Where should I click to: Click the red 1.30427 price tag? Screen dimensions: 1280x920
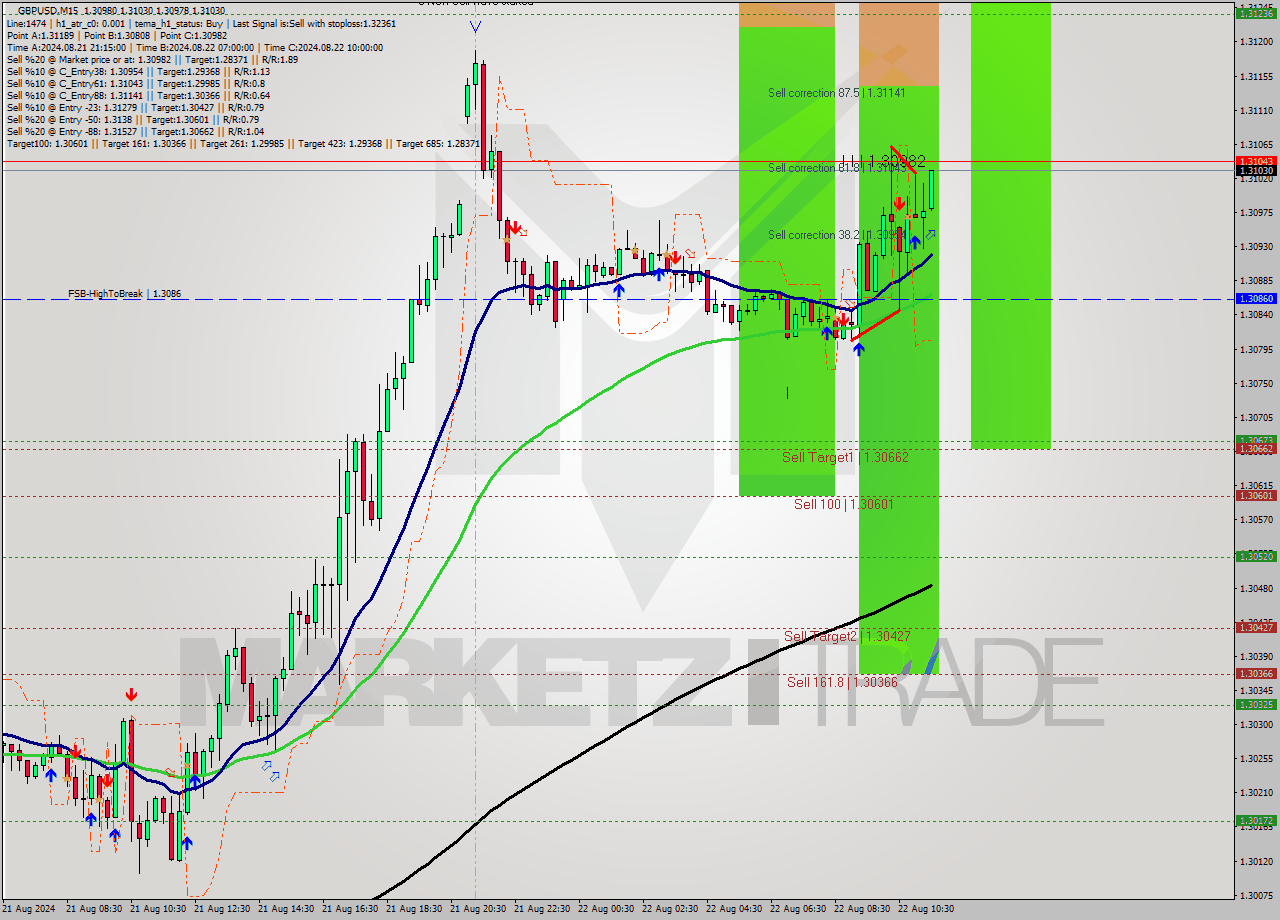click(1256, 627)
